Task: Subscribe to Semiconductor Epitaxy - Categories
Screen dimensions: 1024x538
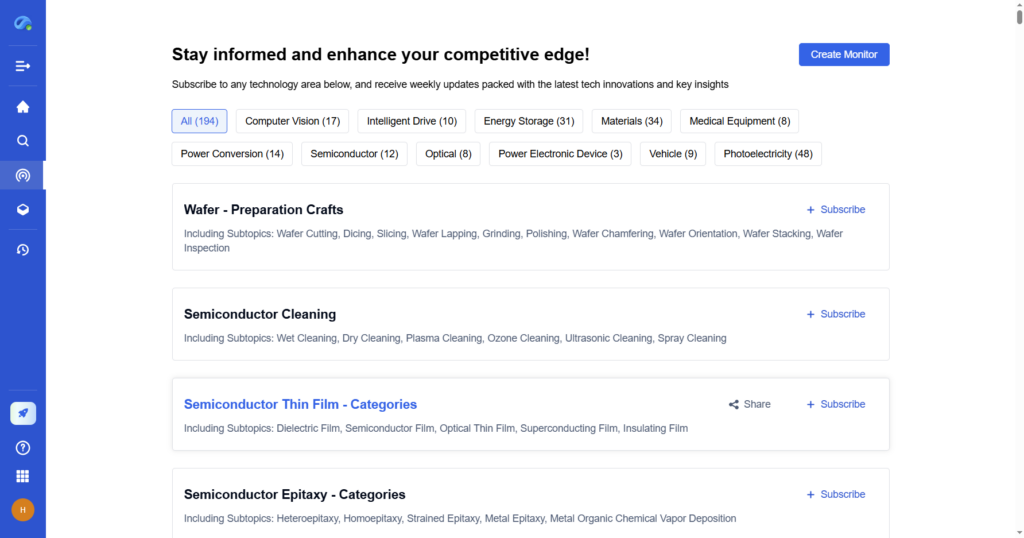Action: 836,494
